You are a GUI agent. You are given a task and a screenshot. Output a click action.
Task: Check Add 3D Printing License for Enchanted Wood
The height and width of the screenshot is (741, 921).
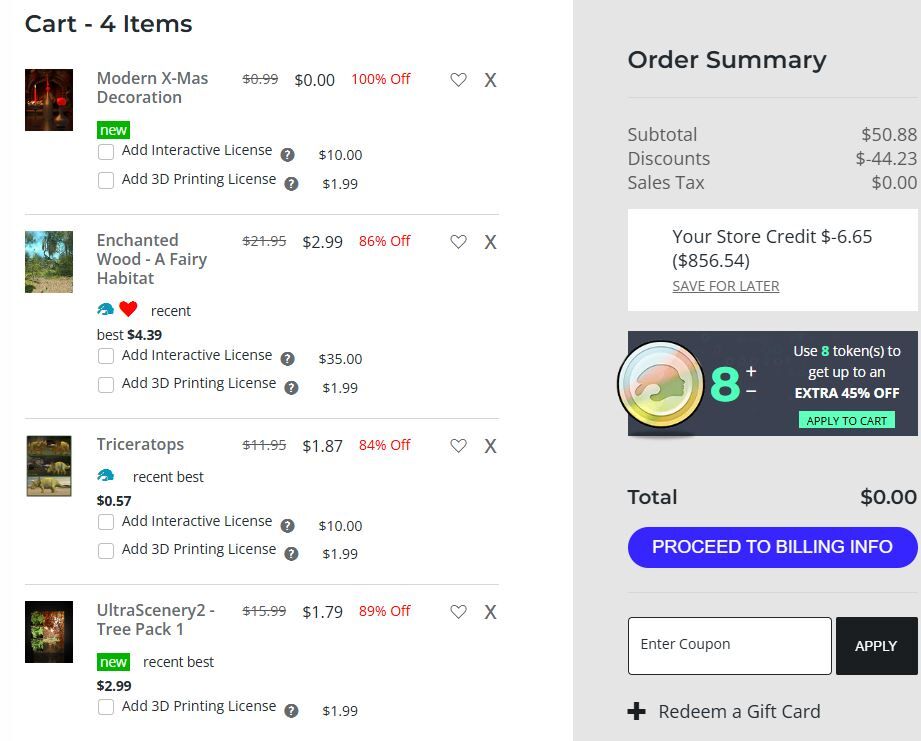pos(106,385)
